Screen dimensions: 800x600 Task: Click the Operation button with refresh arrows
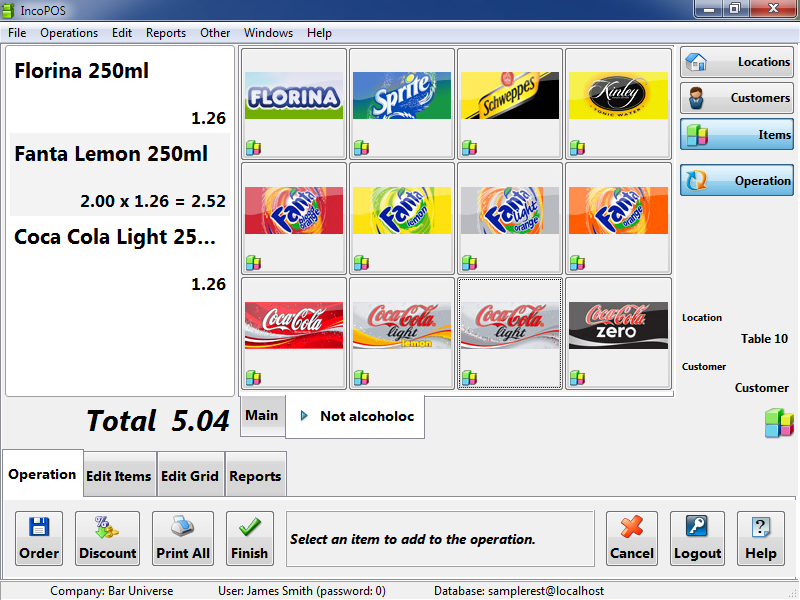(737, 180)
